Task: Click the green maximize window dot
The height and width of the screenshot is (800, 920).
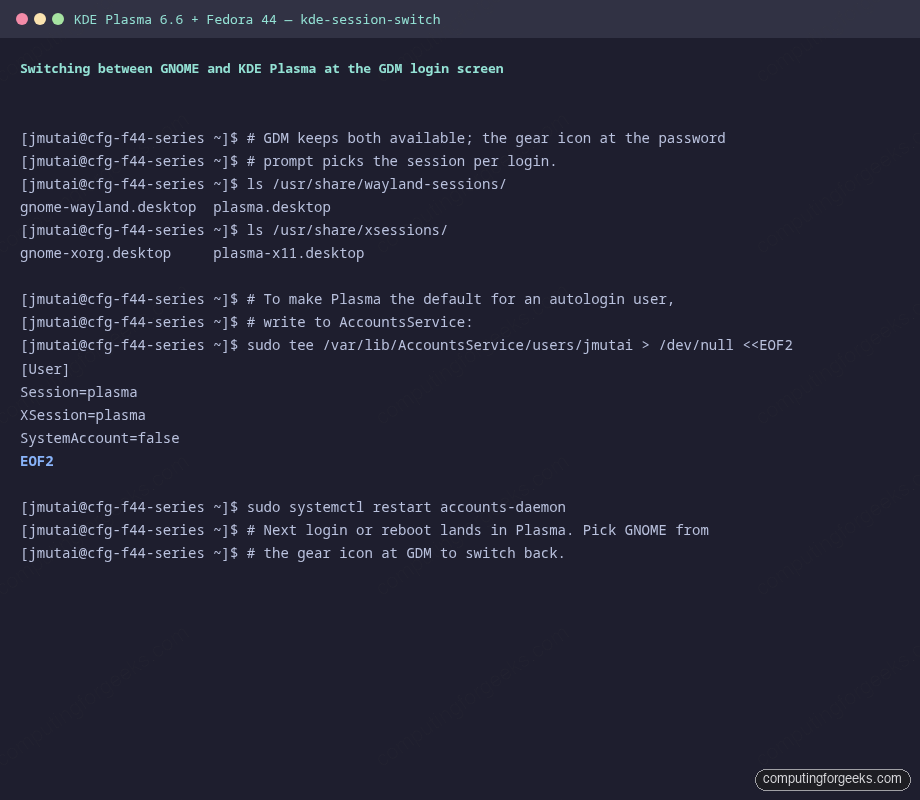Action: coord(58,19)
